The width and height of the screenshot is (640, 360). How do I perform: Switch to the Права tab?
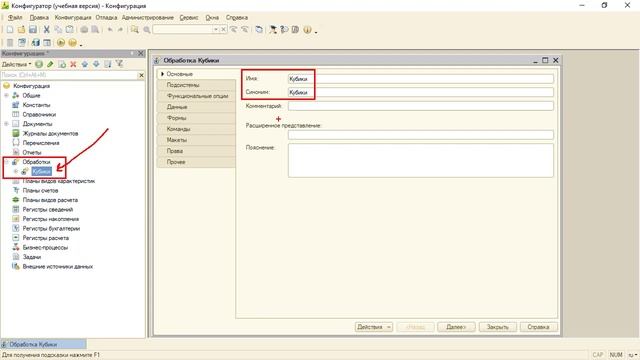tap(196, 151)
